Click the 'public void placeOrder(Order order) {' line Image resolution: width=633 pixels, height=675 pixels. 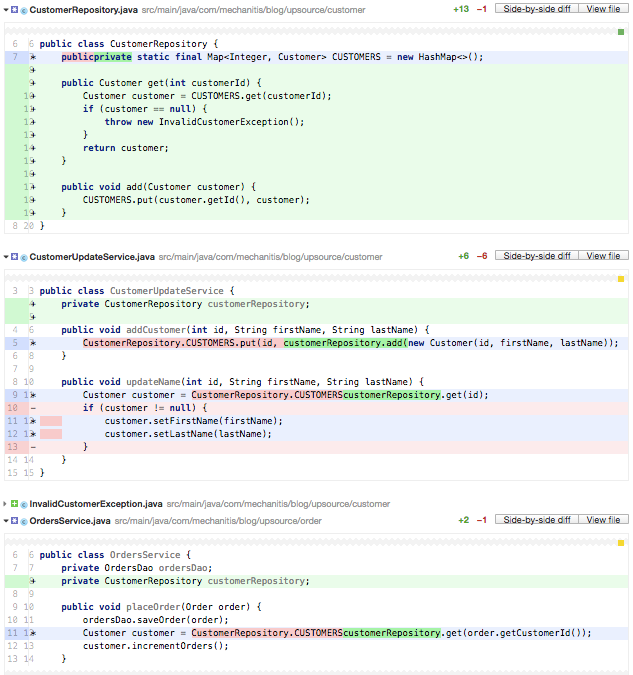click(x=161, y=607)
